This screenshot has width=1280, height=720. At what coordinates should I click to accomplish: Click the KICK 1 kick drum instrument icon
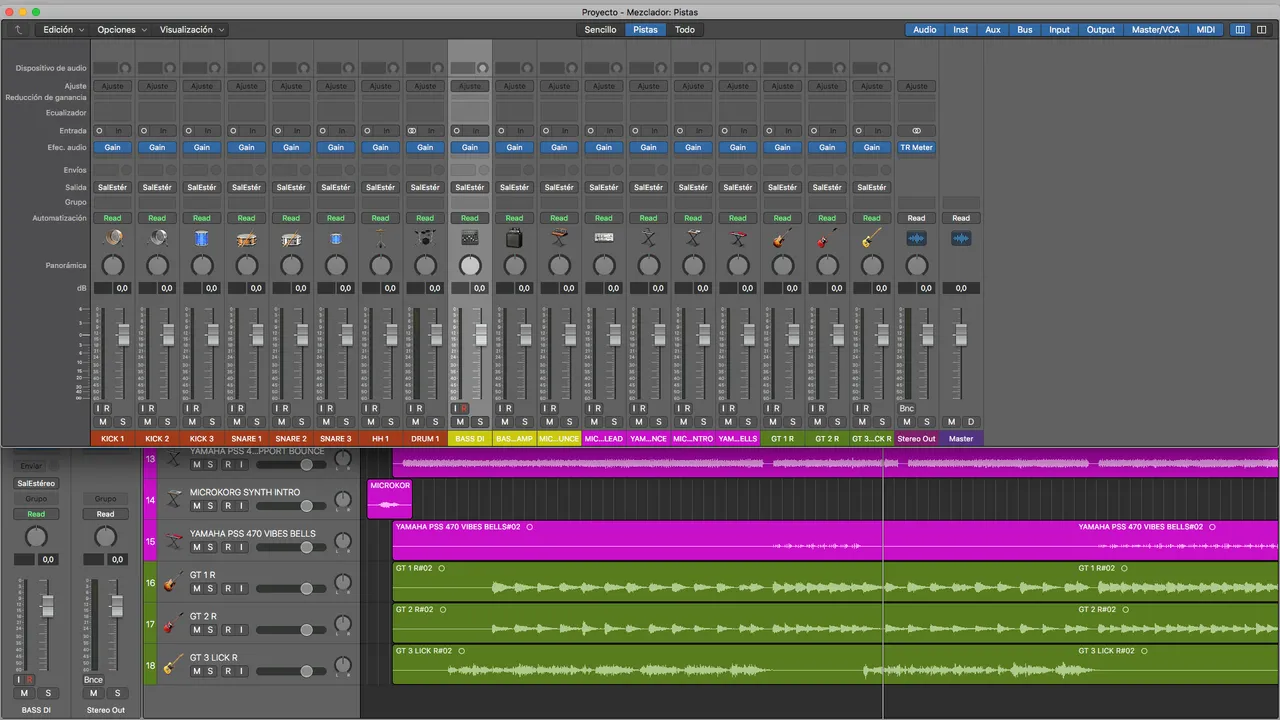(113, 238)
